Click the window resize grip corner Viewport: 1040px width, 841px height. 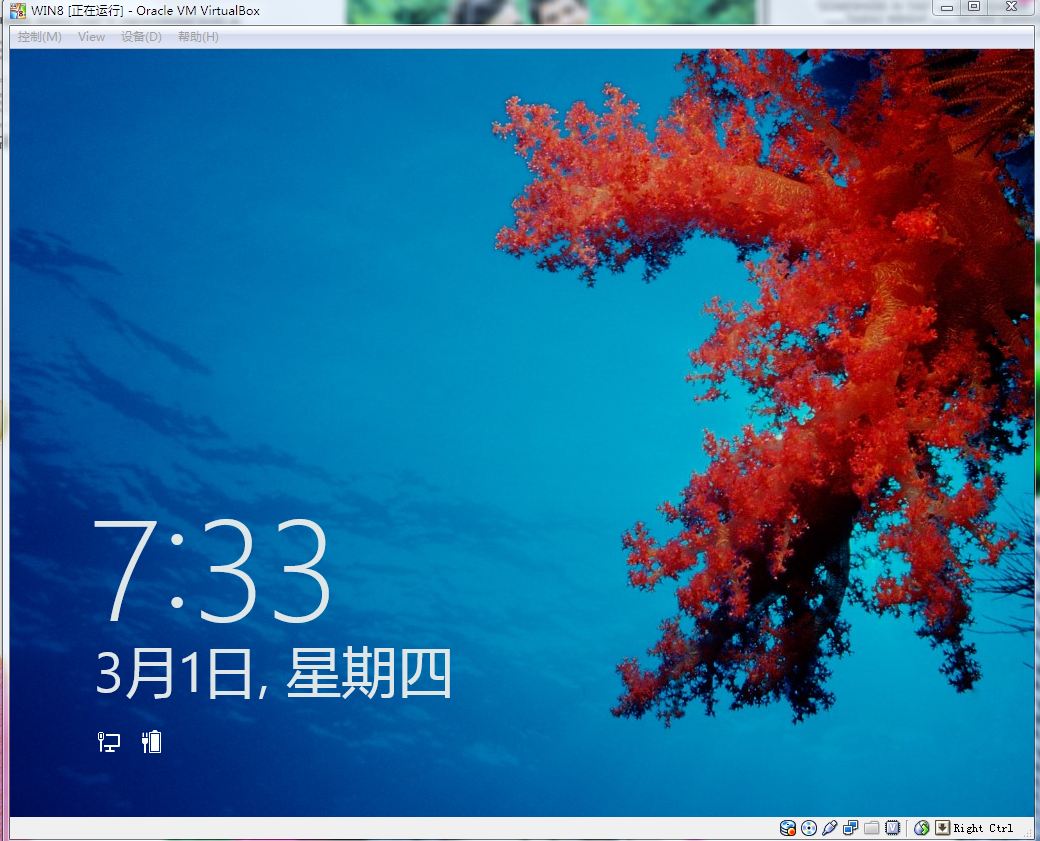pyautogui.click(x=1027, y=832)
